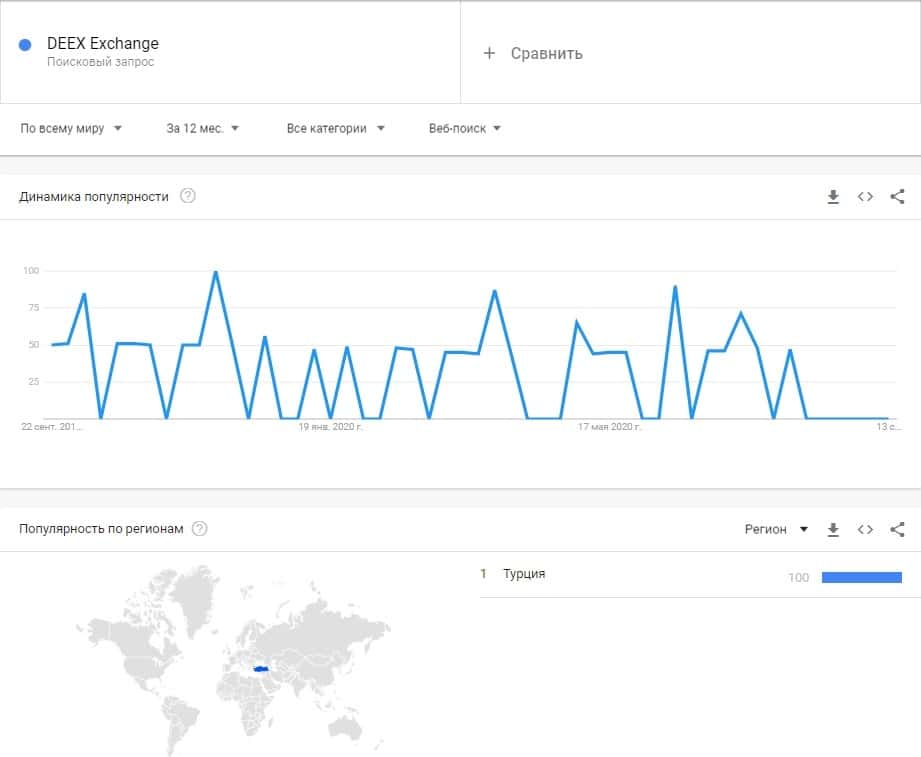Image resolution: width=921 pixels, height=757 pixels.
Task: Open help for Динамика популярности
Action: [x=187, y=196]
